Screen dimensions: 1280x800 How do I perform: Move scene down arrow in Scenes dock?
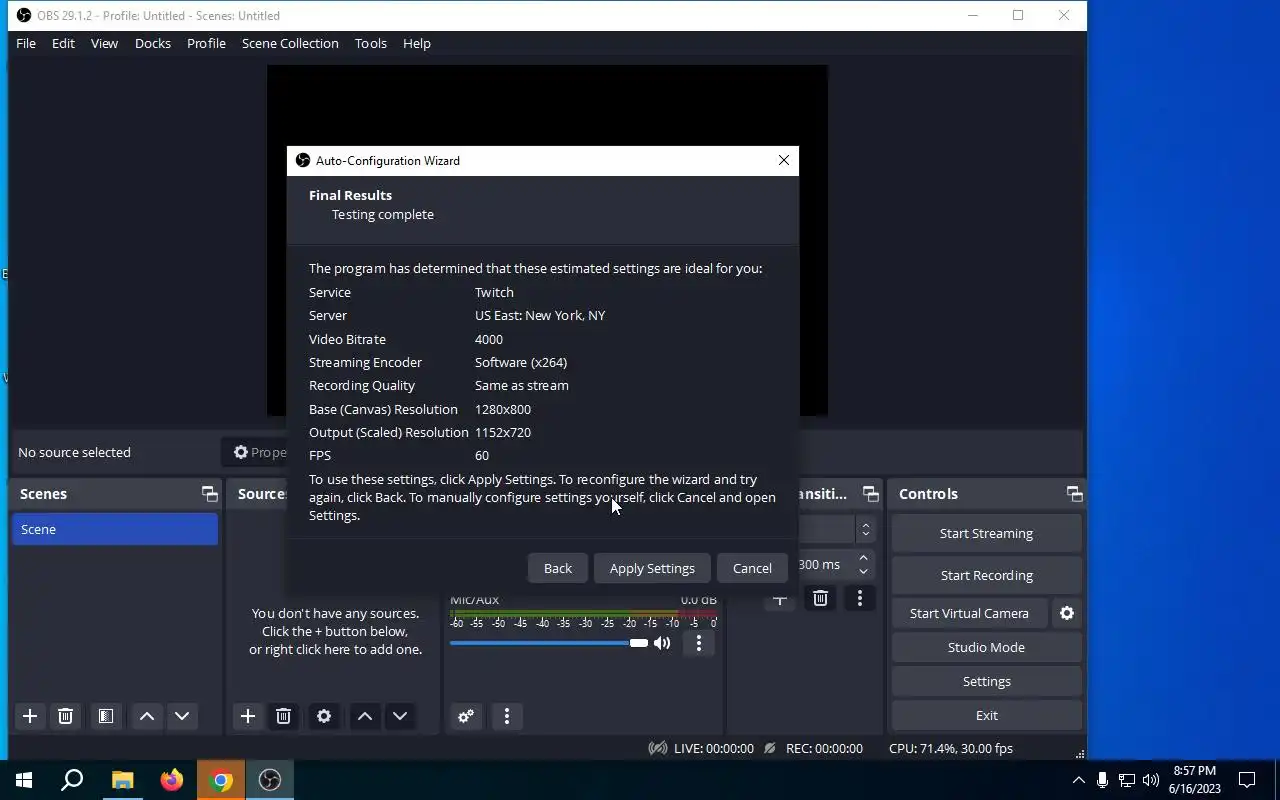coord(182,716)
